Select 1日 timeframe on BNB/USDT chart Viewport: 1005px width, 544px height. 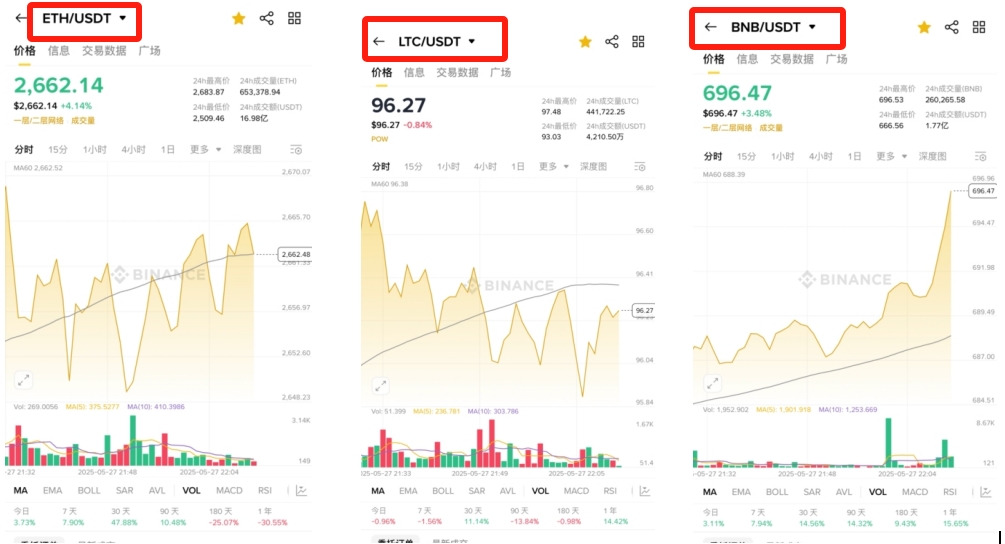854,156
